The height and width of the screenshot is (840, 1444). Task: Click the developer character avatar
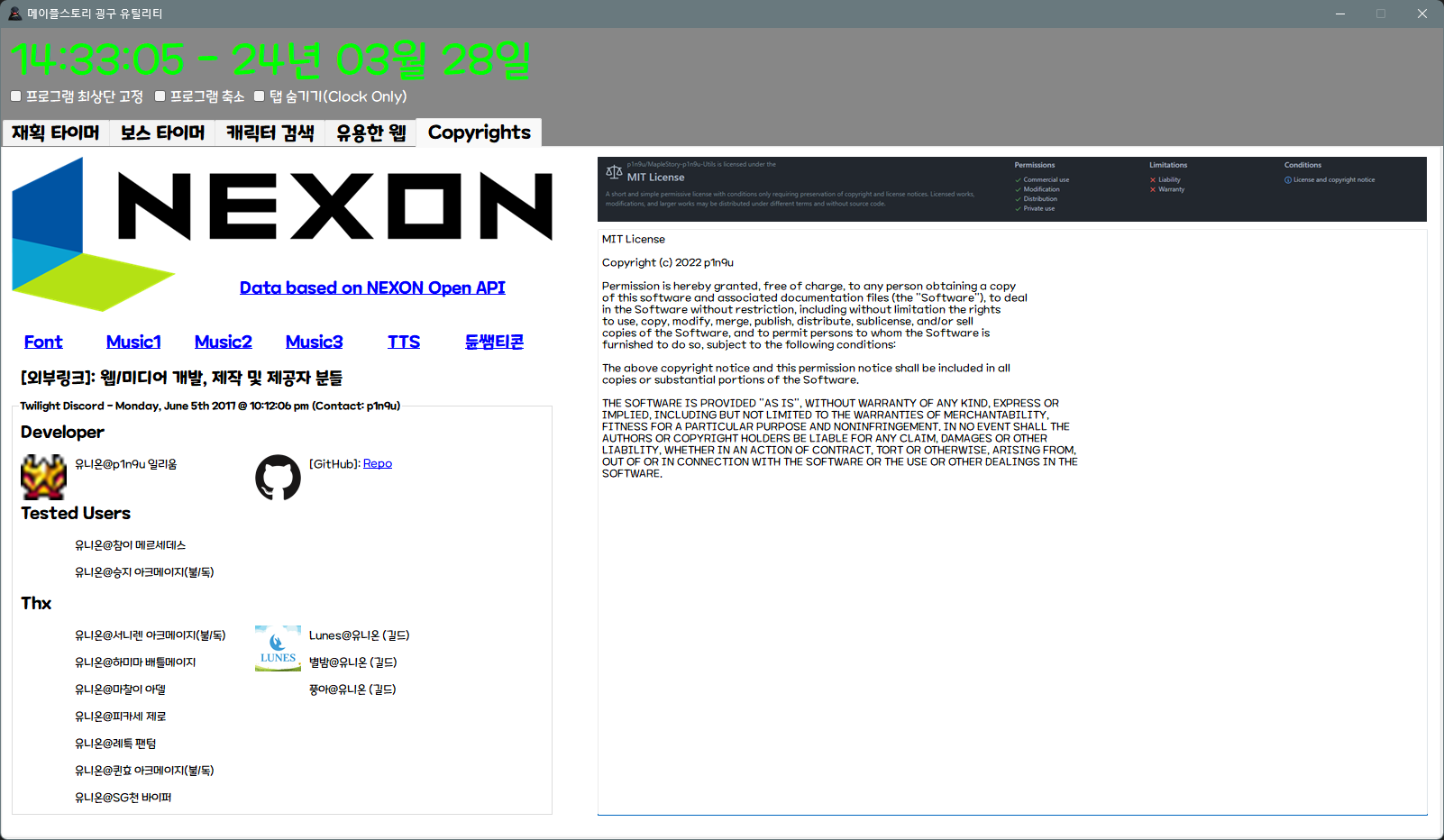(43, 477)
